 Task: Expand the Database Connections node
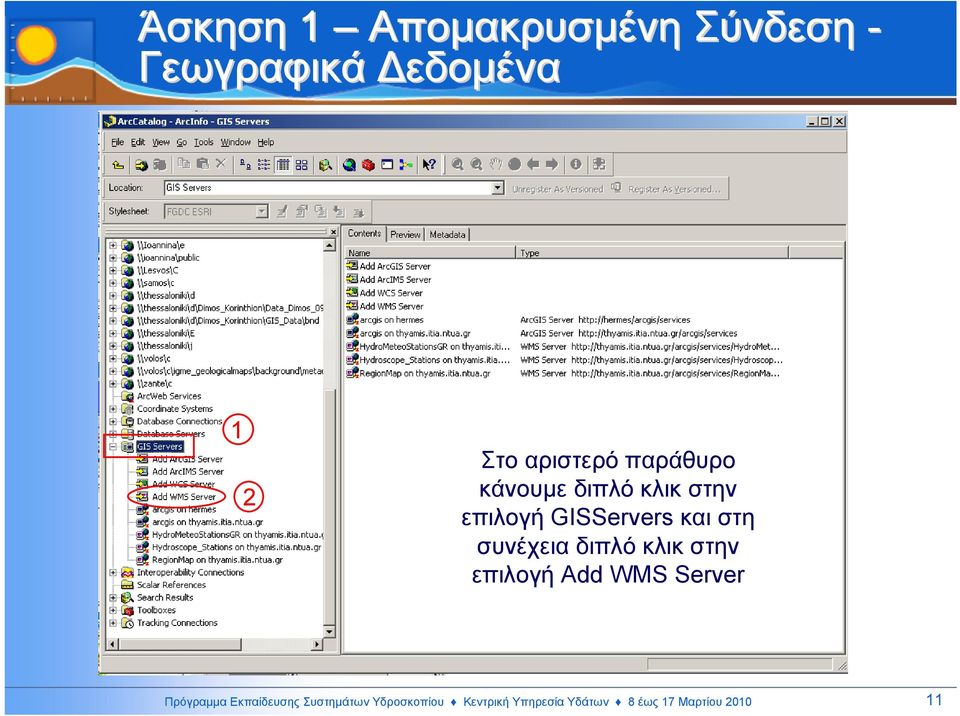coord(113,421)
